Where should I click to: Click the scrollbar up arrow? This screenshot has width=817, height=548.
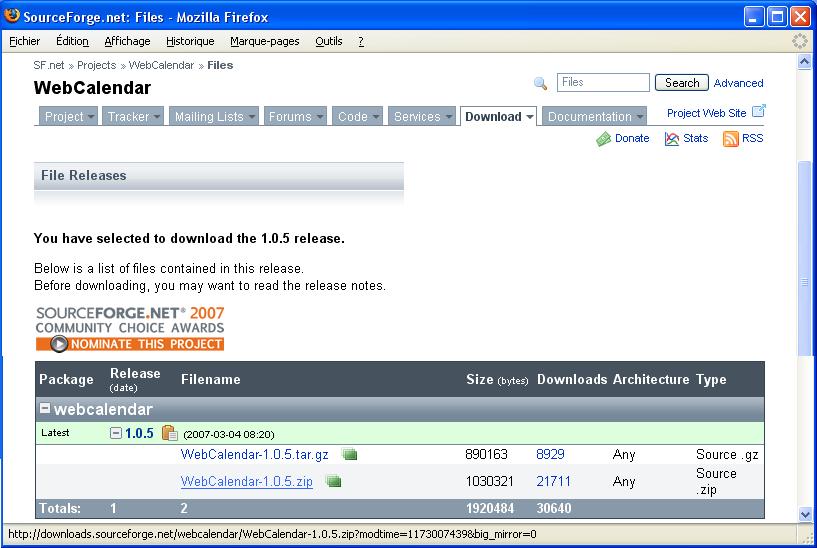pyautogui.click(x=804, y=62)
